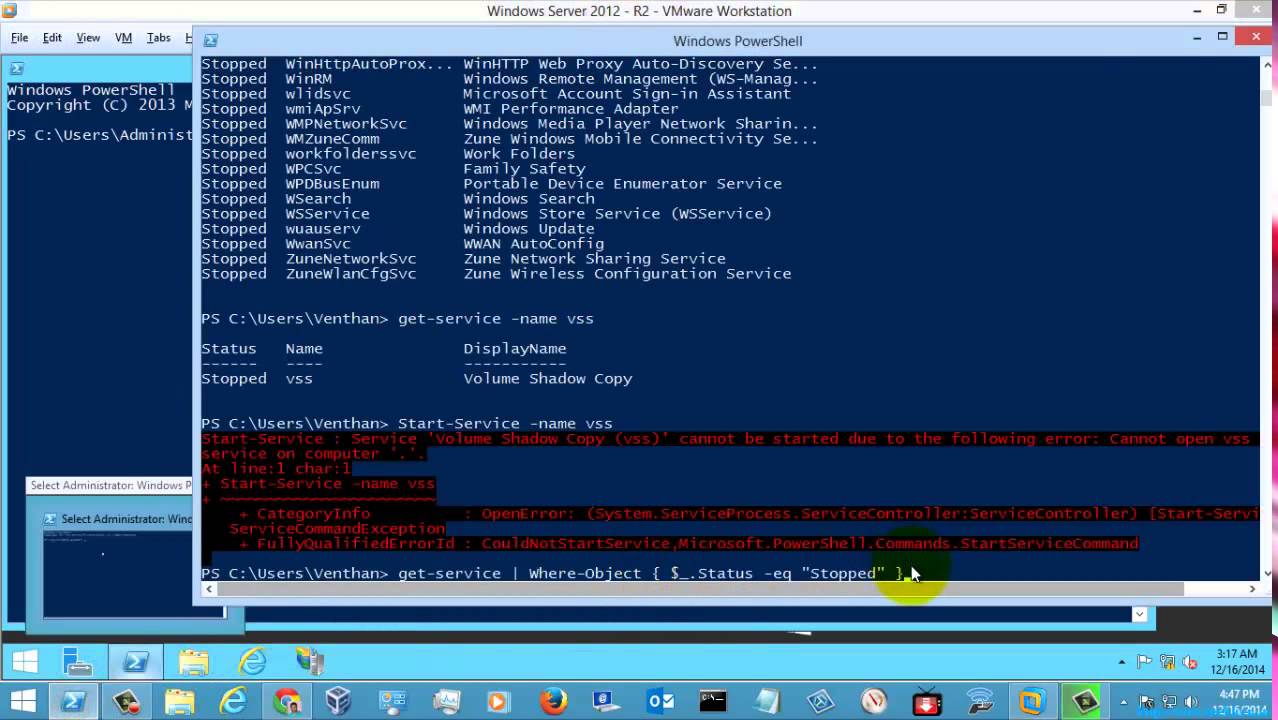Launch Internet Explorer on the guest VM taskbar

pyautogui.click(x=252, y=662)
